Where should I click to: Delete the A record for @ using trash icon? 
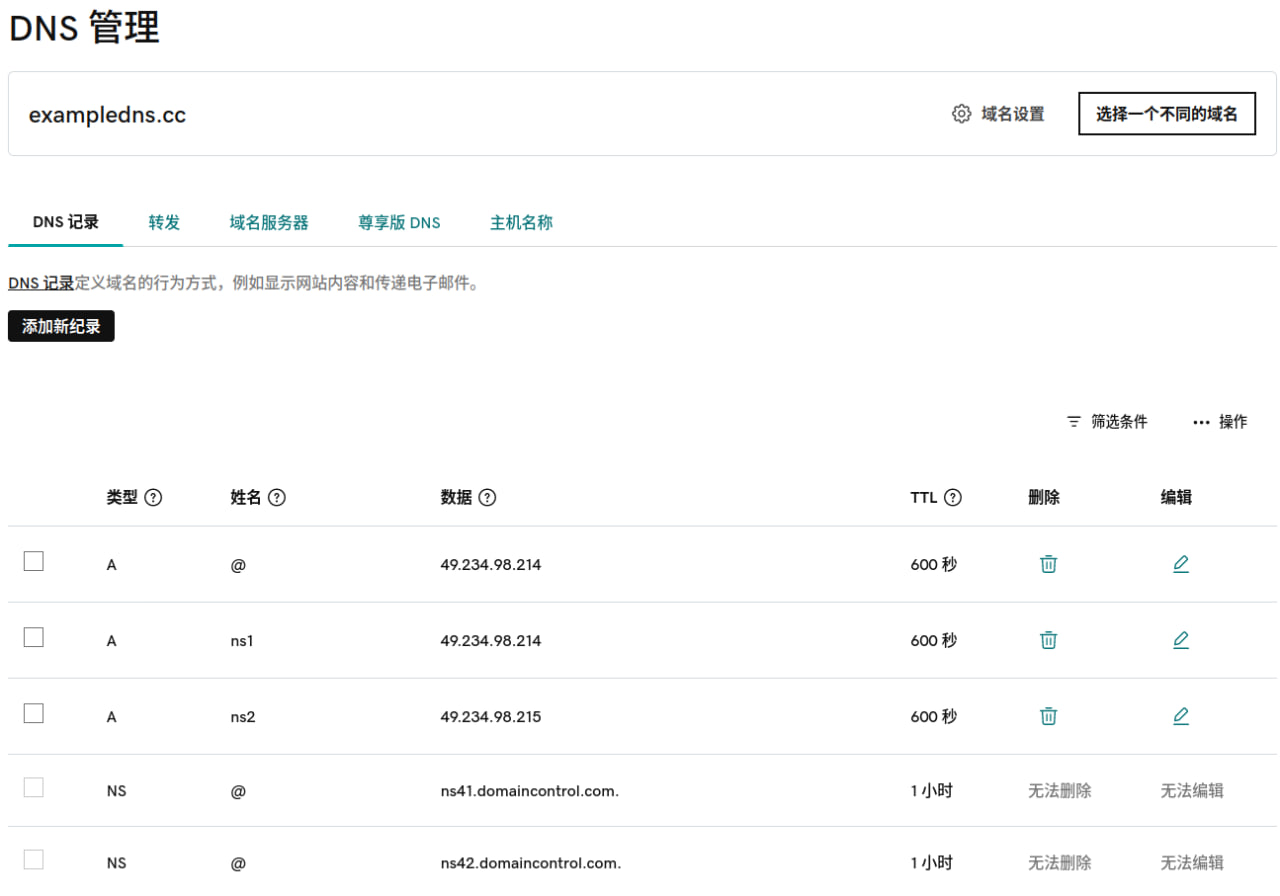[x=1047, y=563]
